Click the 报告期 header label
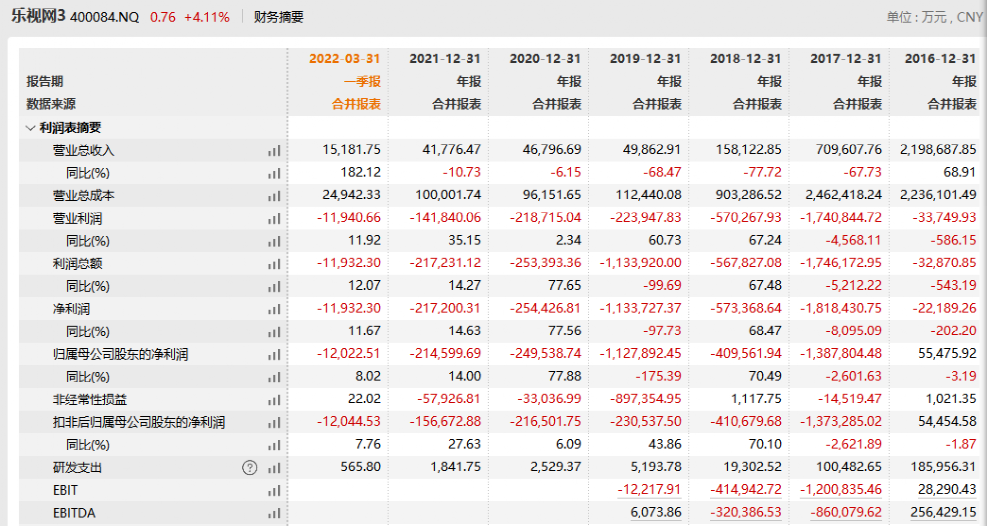This screenshot has height=526, width=987. tap(45, 81)
